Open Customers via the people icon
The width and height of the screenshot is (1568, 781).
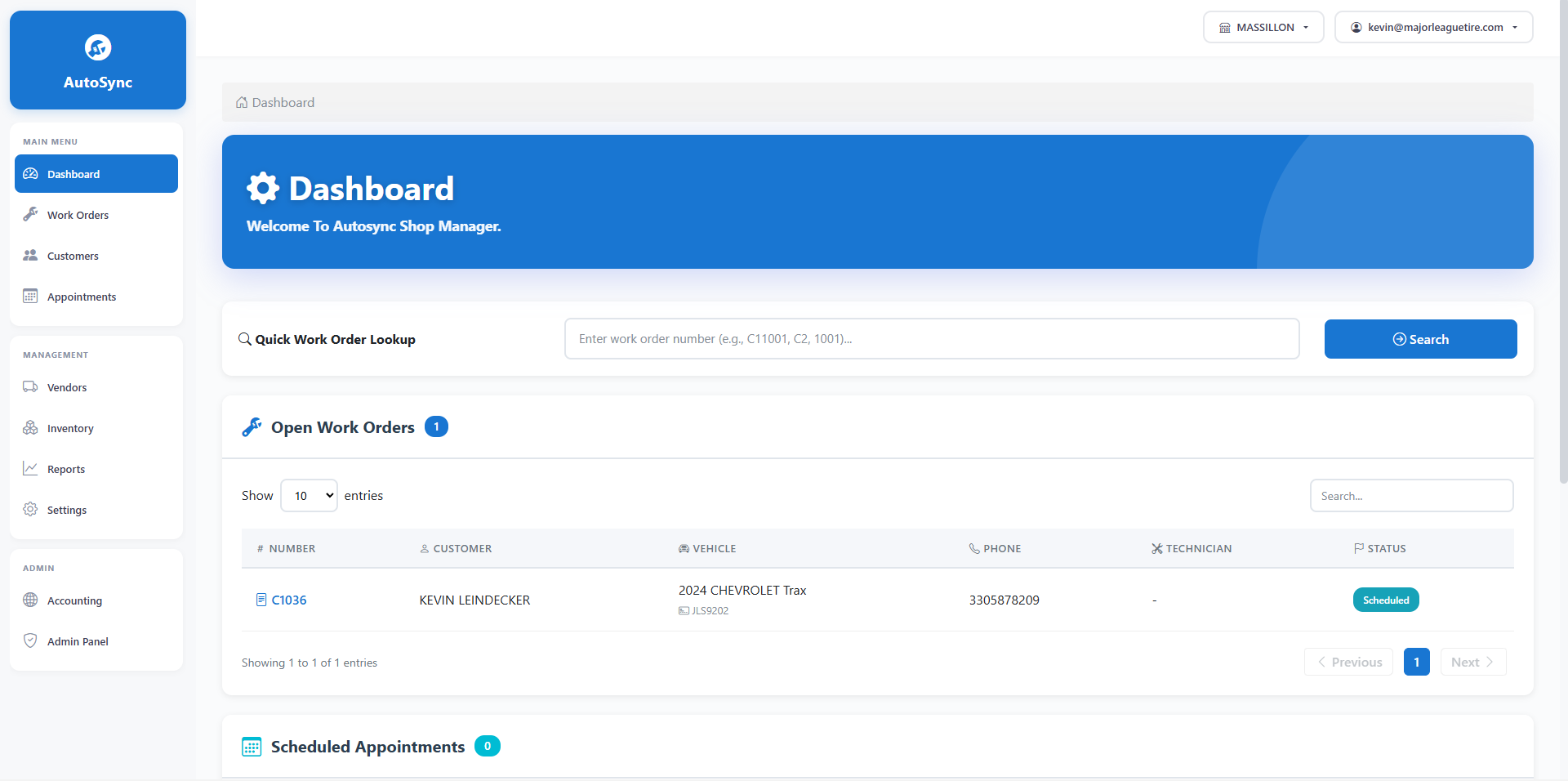pos(30,255)
